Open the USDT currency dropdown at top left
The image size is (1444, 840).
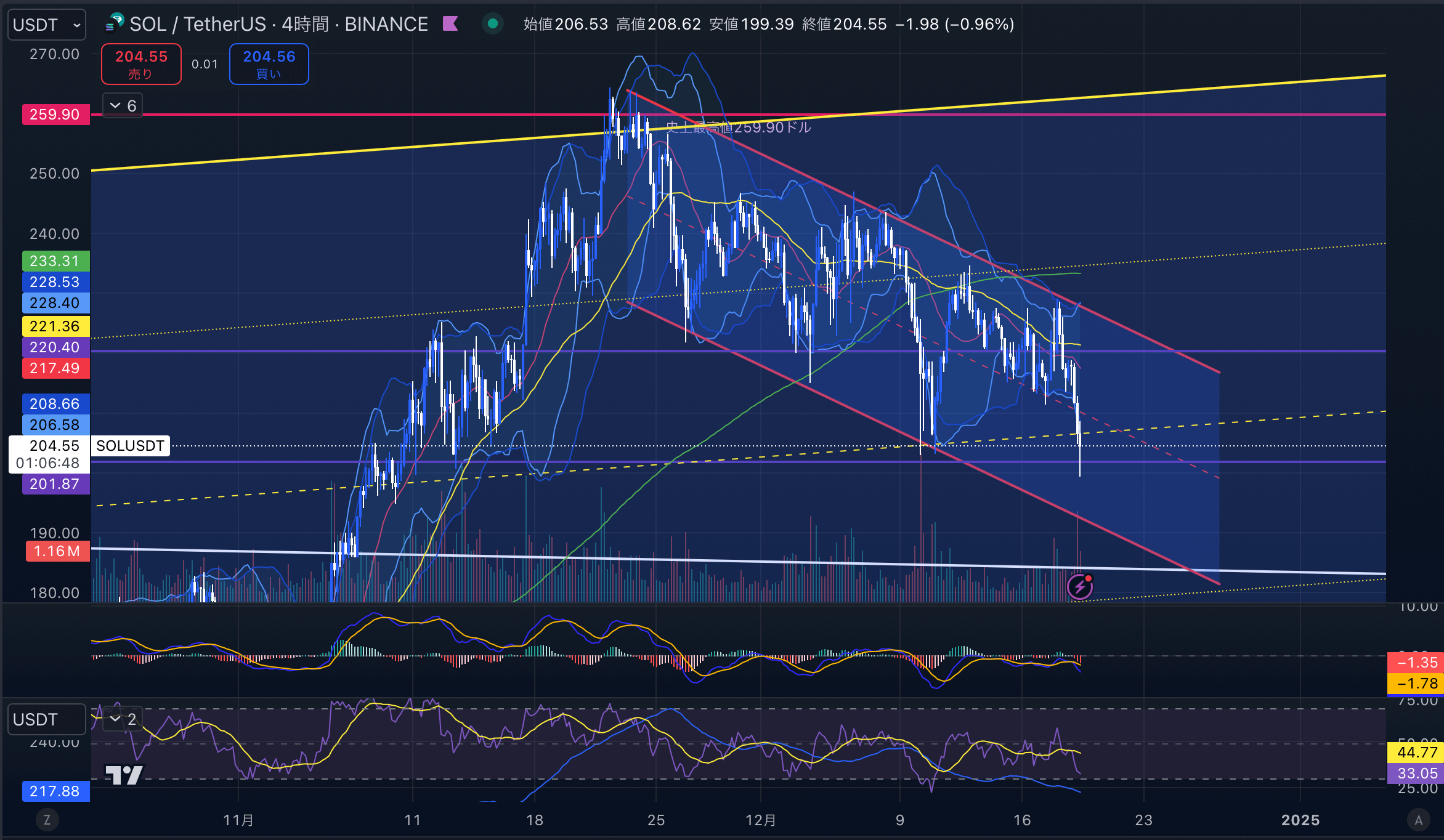(x=47, y=25)
